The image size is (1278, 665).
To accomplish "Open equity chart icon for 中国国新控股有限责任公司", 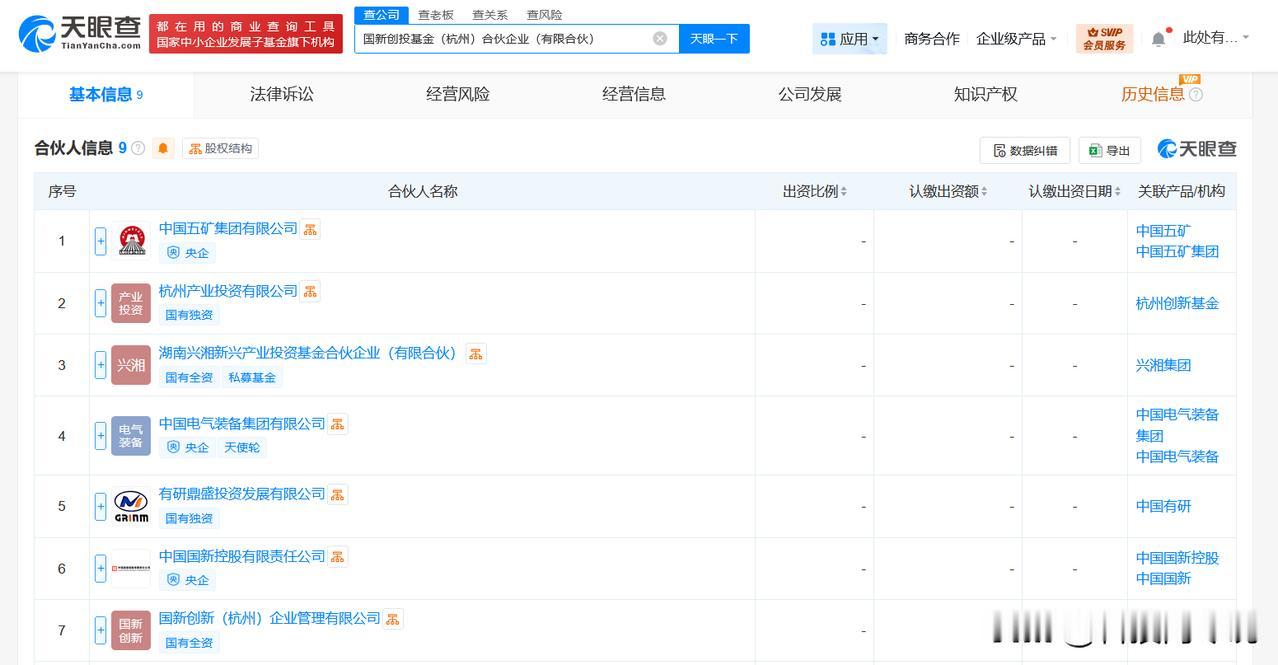I will 338,556.
